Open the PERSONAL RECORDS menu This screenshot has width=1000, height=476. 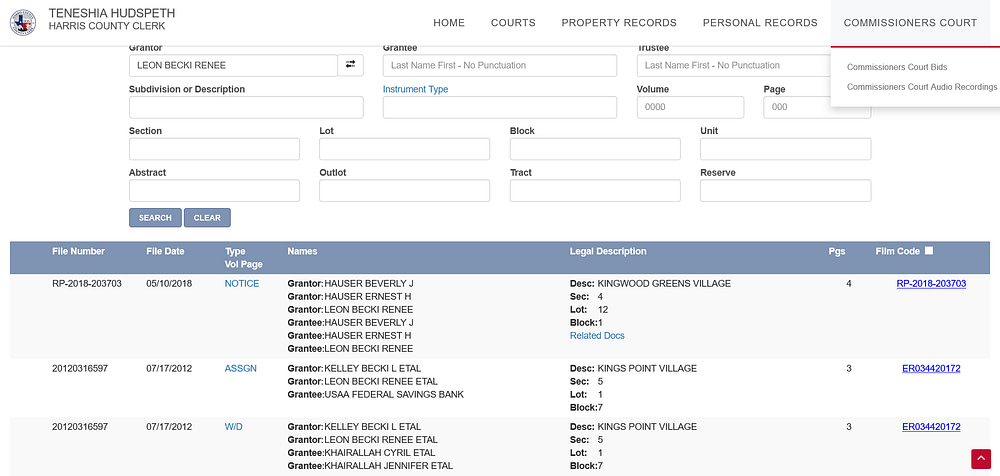point(760,23)
